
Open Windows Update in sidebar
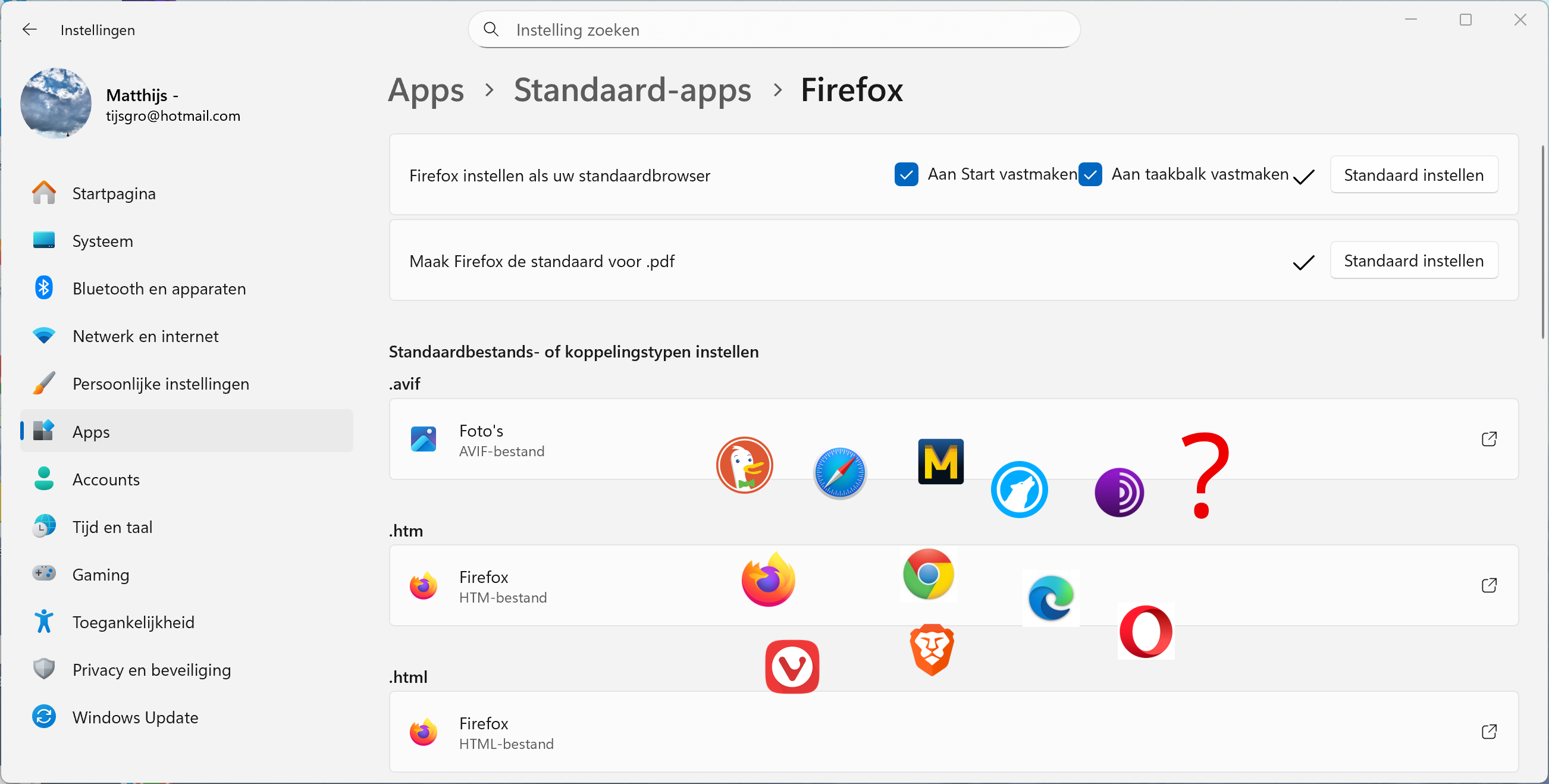(x=134, y=717)
